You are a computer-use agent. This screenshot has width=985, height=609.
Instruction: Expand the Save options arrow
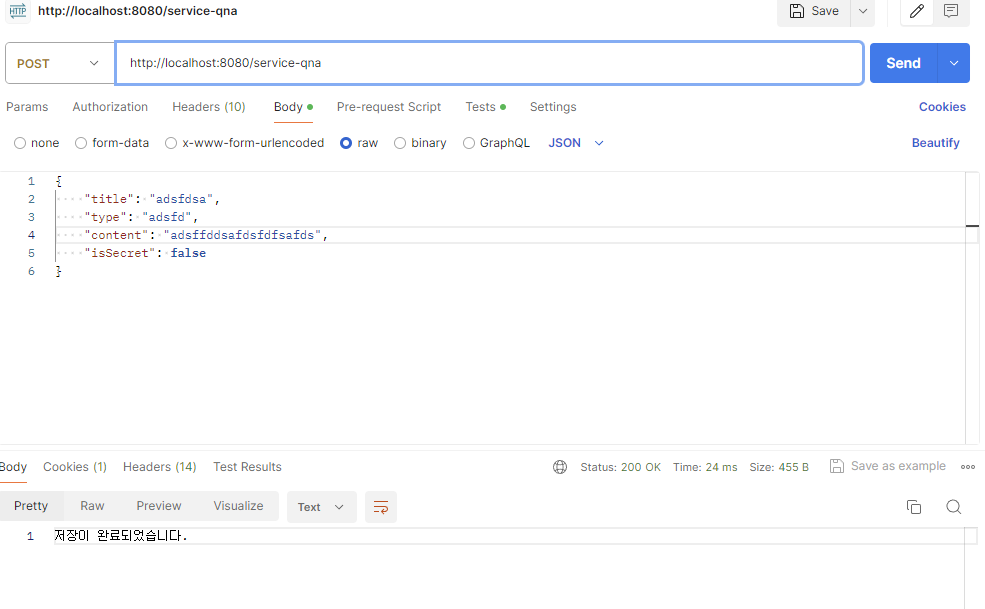863,11
